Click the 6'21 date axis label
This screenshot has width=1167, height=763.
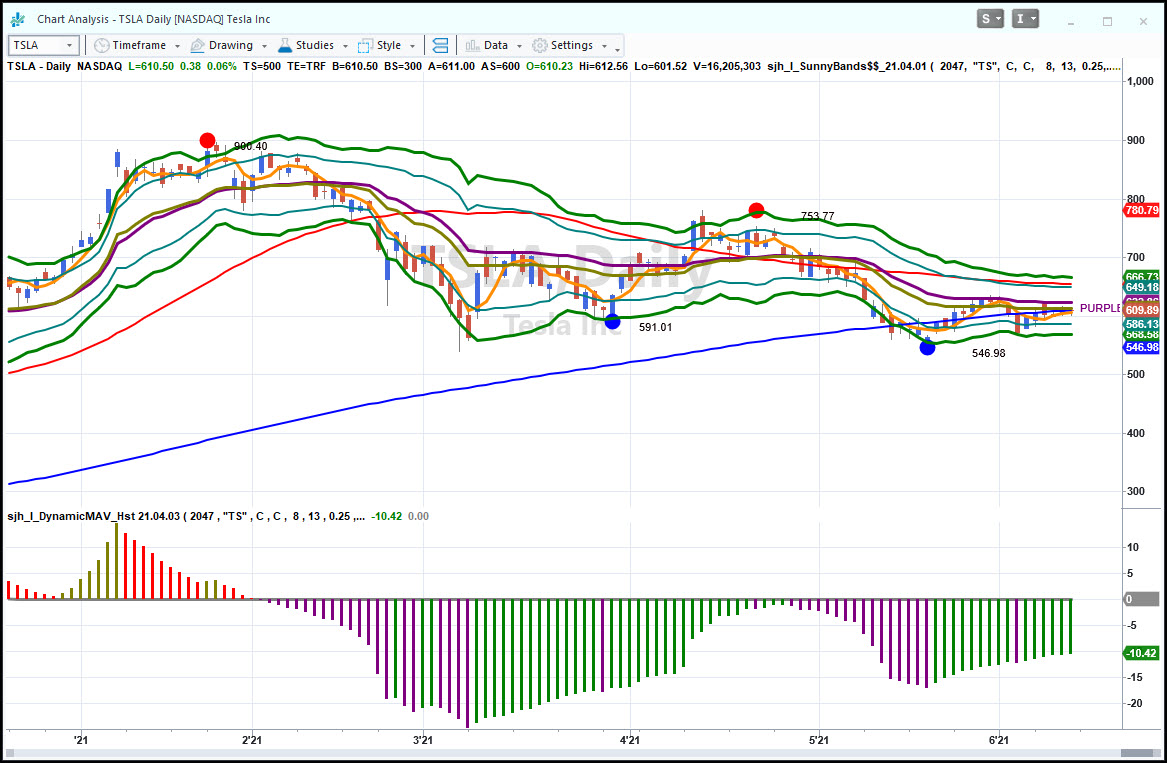coord(999,740)
